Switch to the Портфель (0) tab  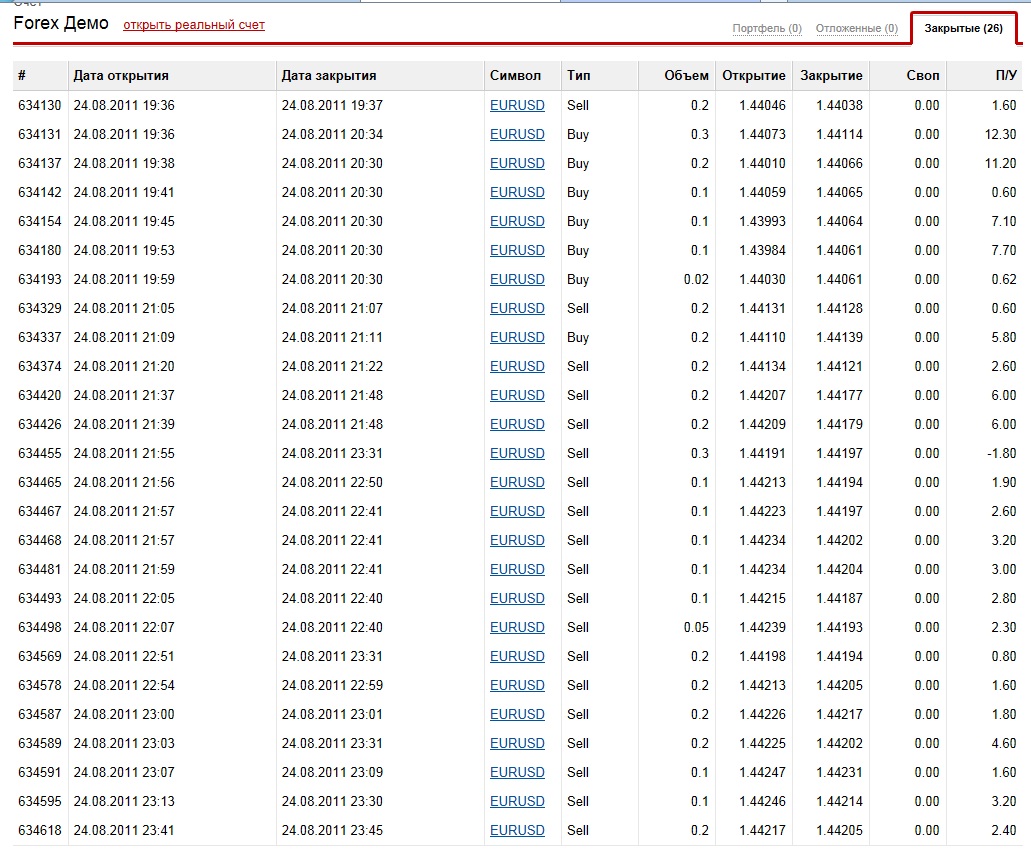click(x=767, y=28)
